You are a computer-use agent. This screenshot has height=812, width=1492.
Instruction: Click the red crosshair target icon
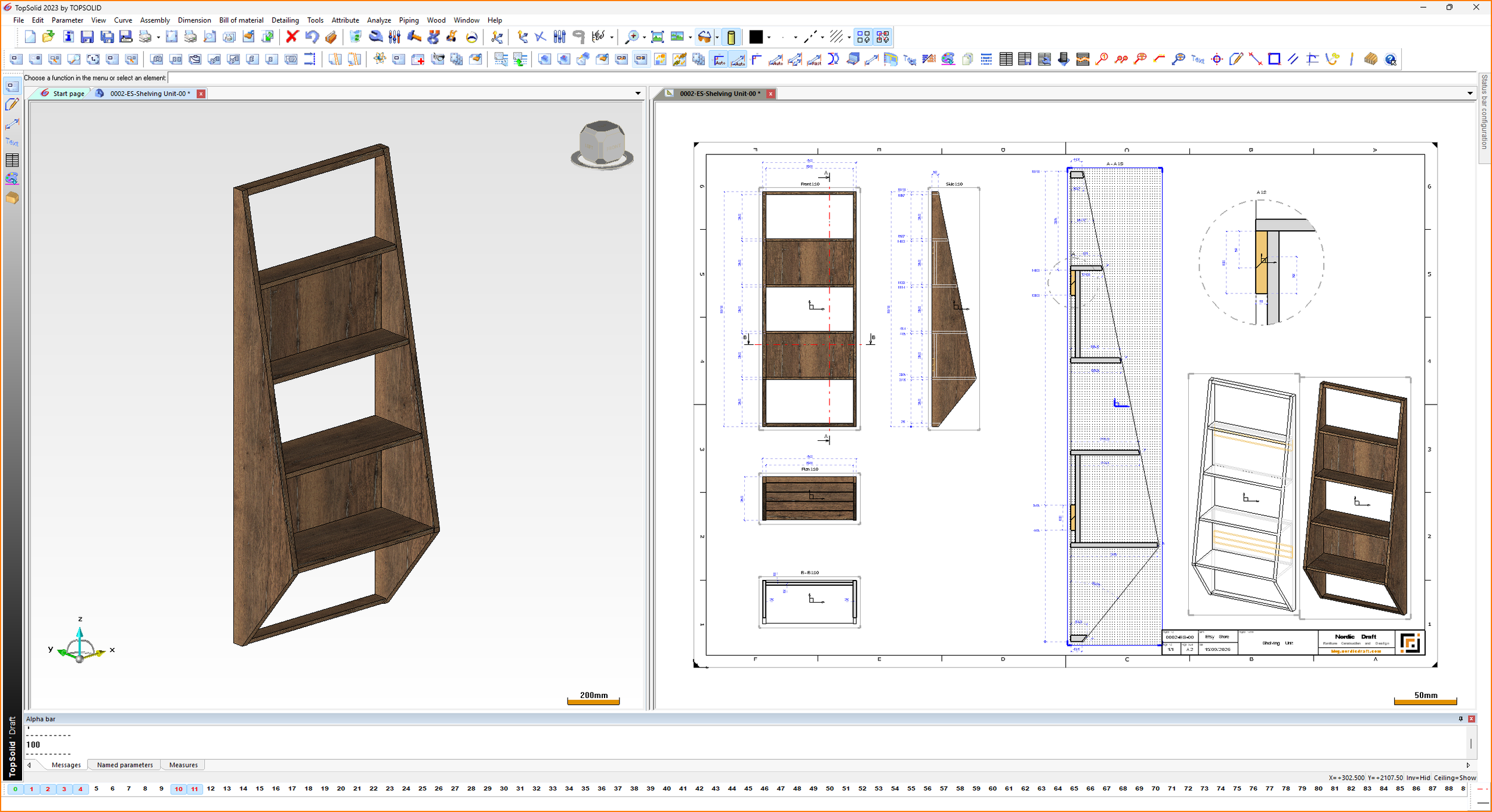(x=1217, y=59)
